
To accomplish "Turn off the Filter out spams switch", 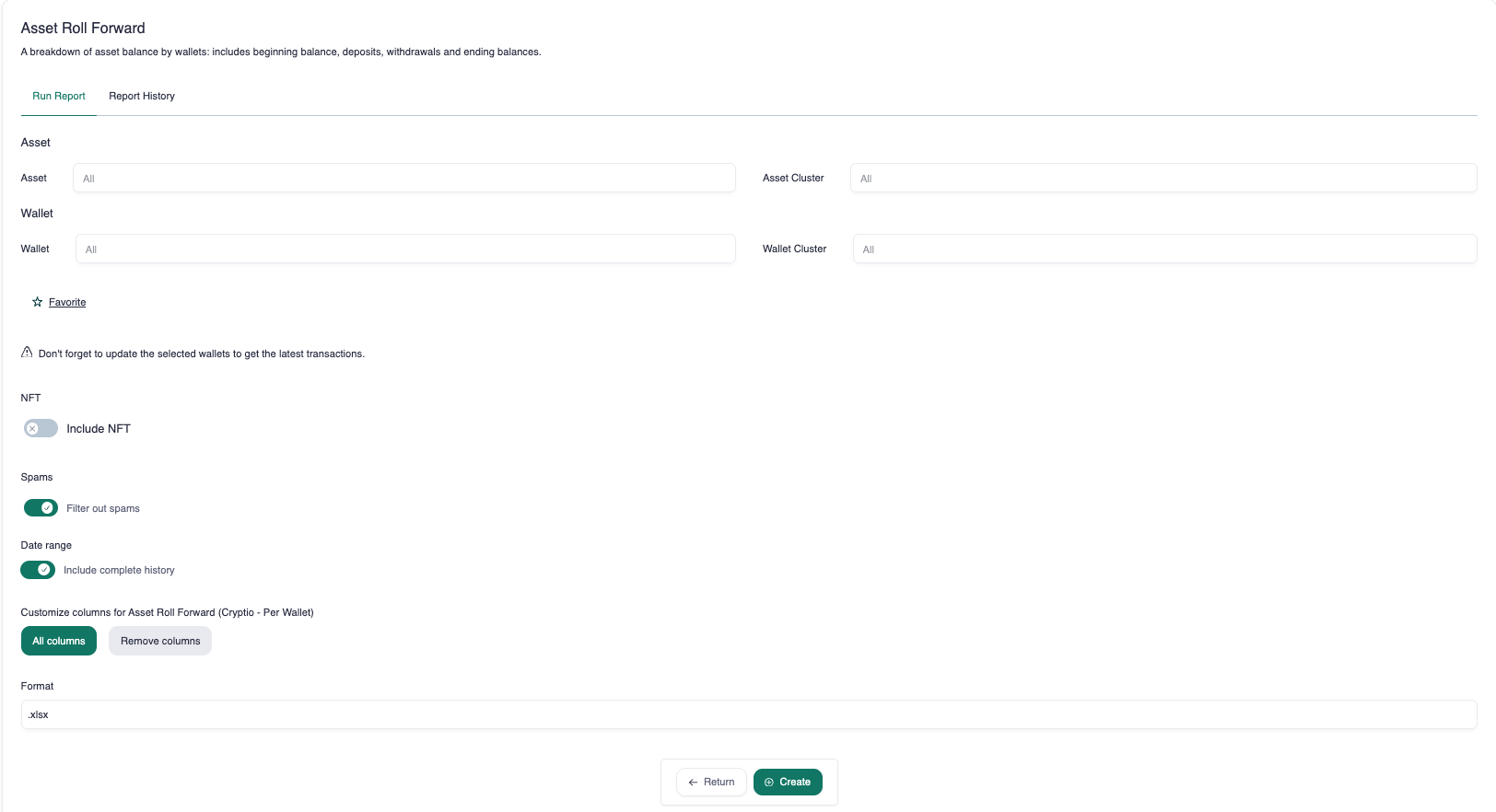I will click(41, 508).
